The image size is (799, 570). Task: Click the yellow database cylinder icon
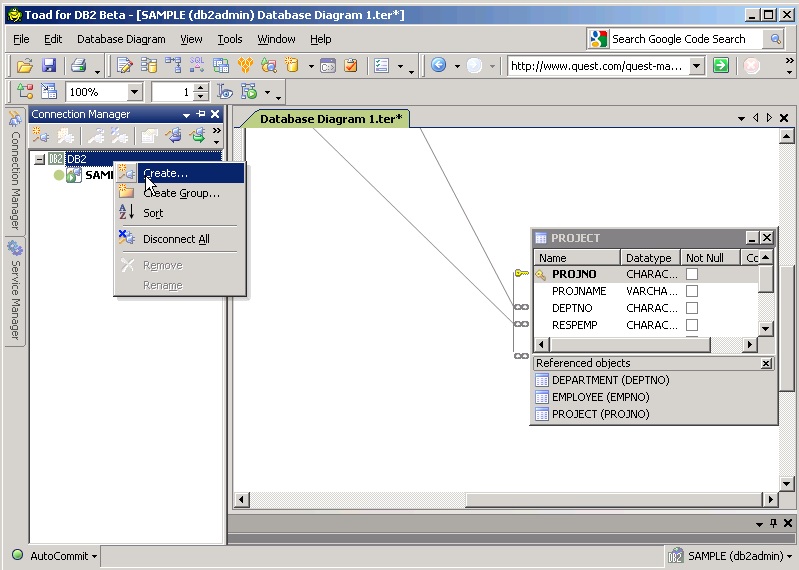coord(292,65)
